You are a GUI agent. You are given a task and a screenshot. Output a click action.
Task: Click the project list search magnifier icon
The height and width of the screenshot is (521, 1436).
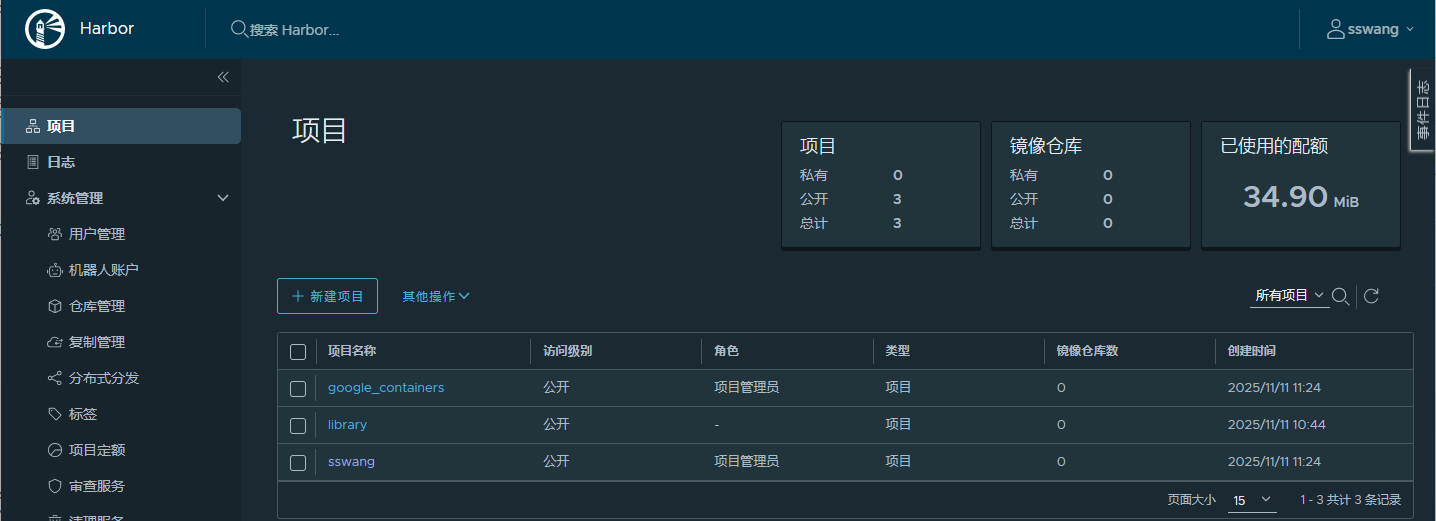[x=1341, y=296]
